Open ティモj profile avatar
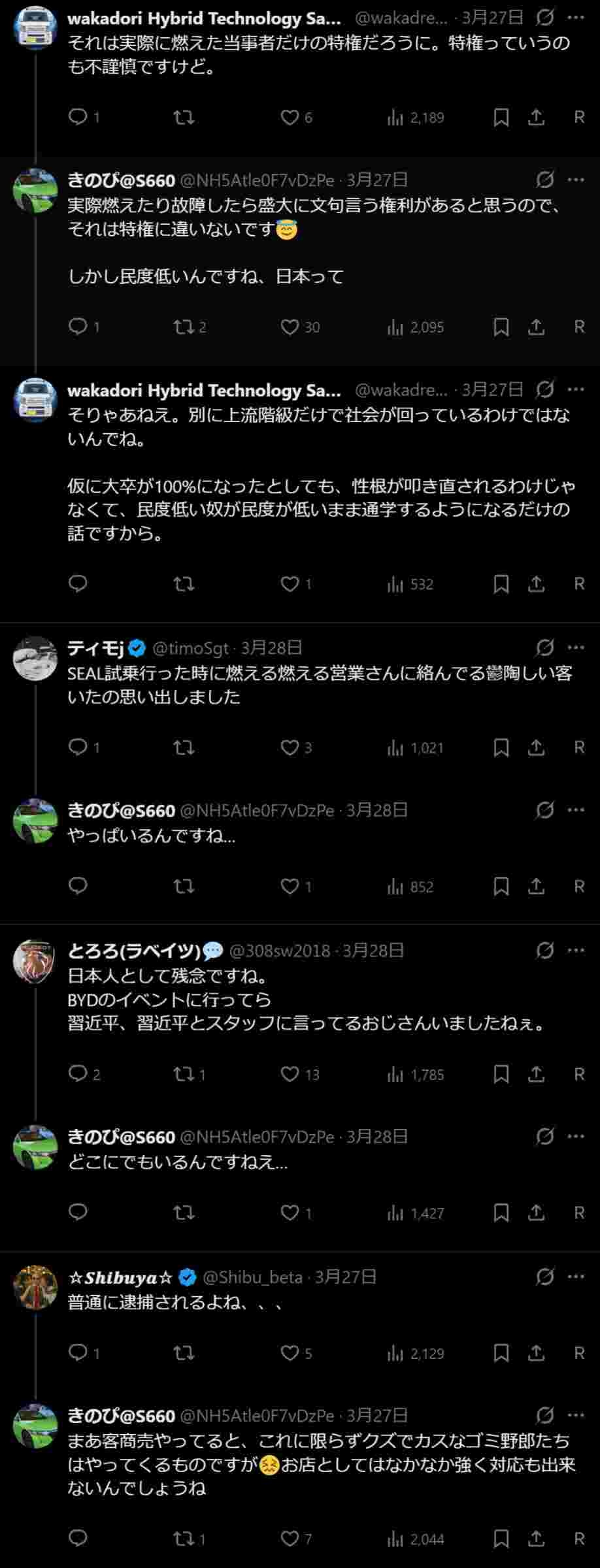Screen dimensions: 600x1568 35,658
